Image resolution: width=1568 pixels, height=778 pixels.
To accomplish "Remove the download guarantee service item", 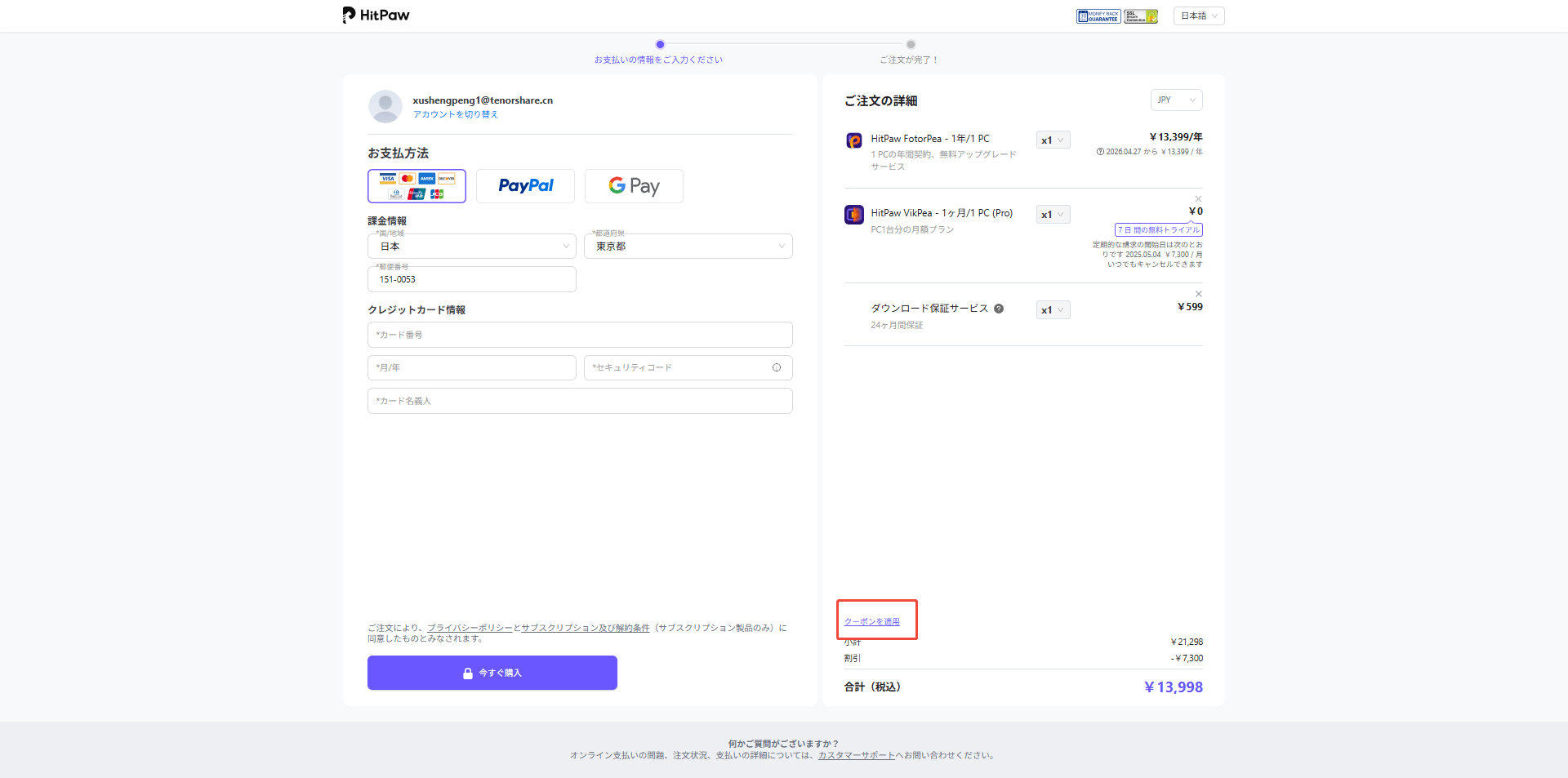I will pos(1198,294).
